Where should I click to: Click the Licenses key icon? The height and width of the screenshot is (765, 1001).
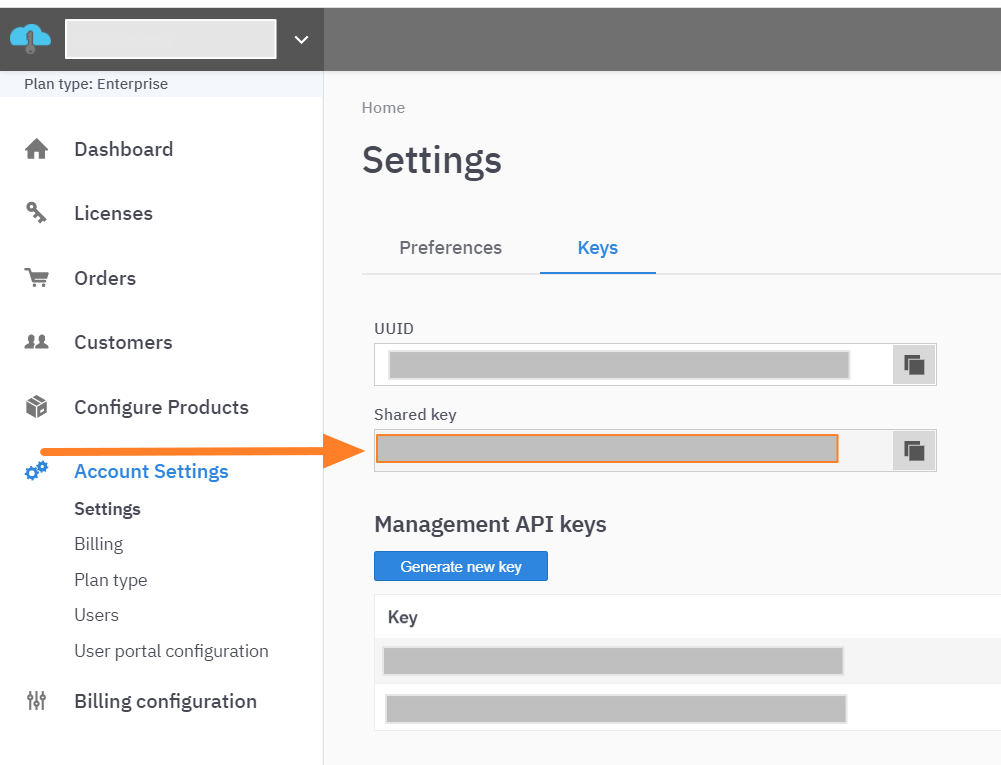[37, 214]
